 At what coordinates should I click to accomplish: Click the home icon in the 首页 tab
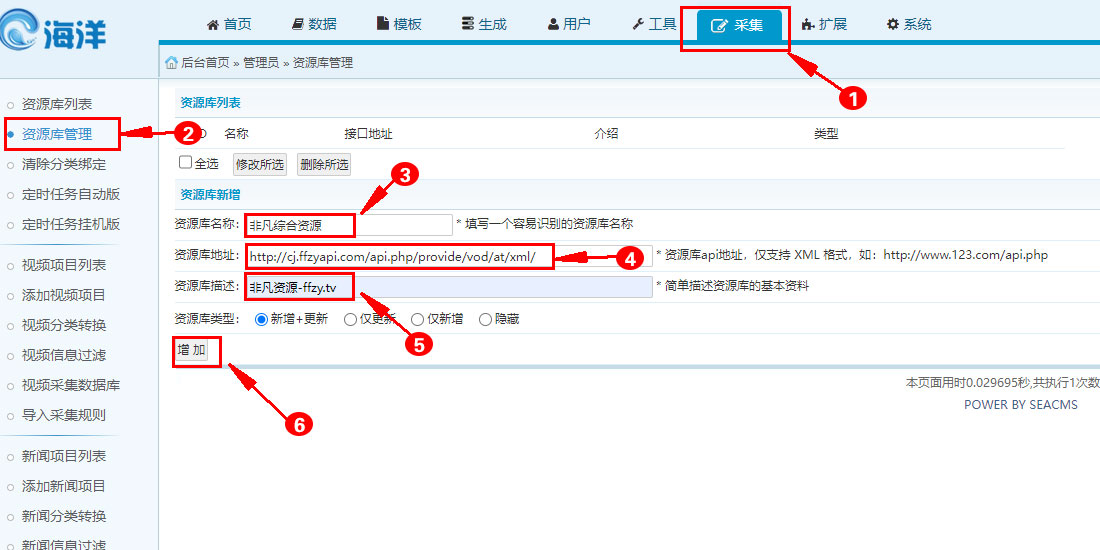coord(212,25)
